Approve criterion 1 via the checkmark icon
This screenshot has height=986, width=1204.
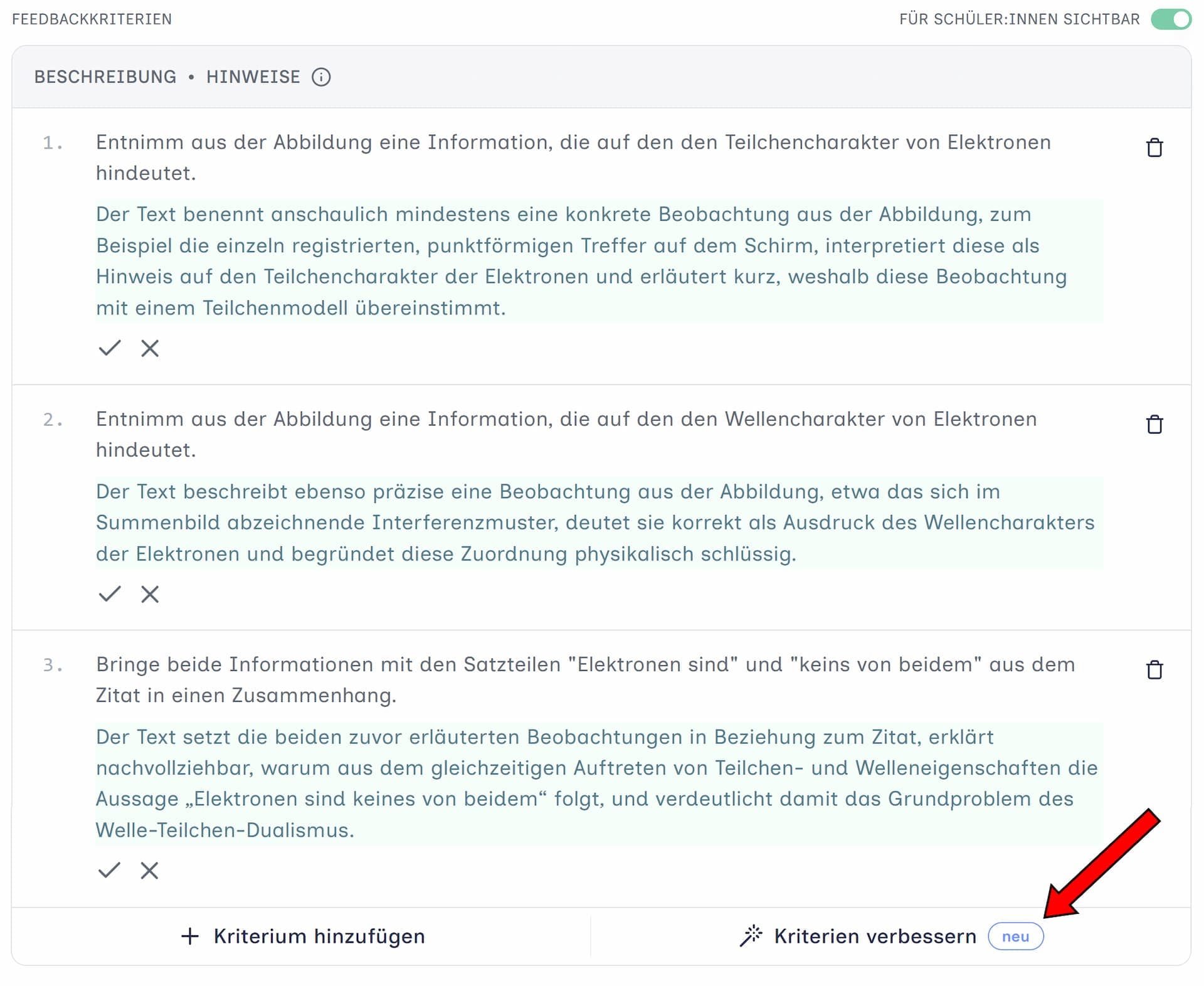[x=110, y=348]
